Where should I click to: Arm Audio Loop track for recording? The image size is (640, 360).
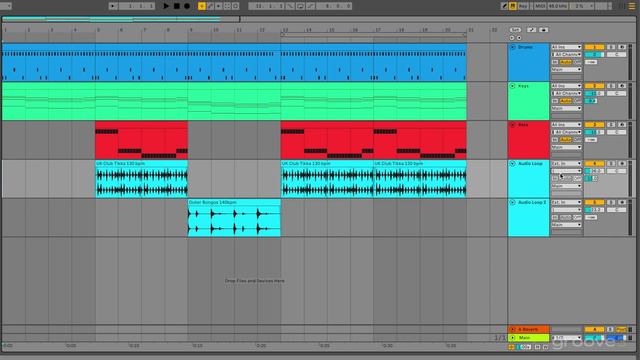tap(622, 163)
